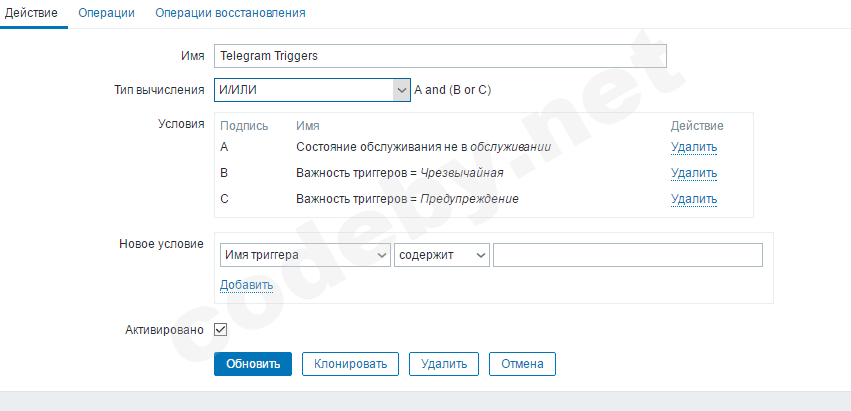Remove the Чрезвычайная severity condition B

[x=694, y=173]
